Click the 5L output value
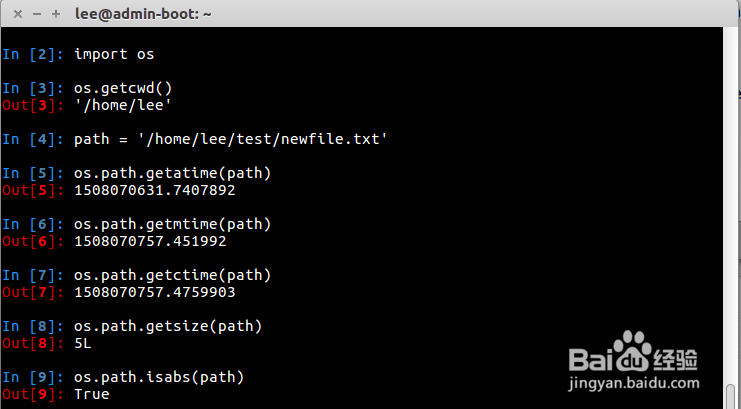This screenshot has height=409, width=741. pyautogui.click(x=82, y=342)
